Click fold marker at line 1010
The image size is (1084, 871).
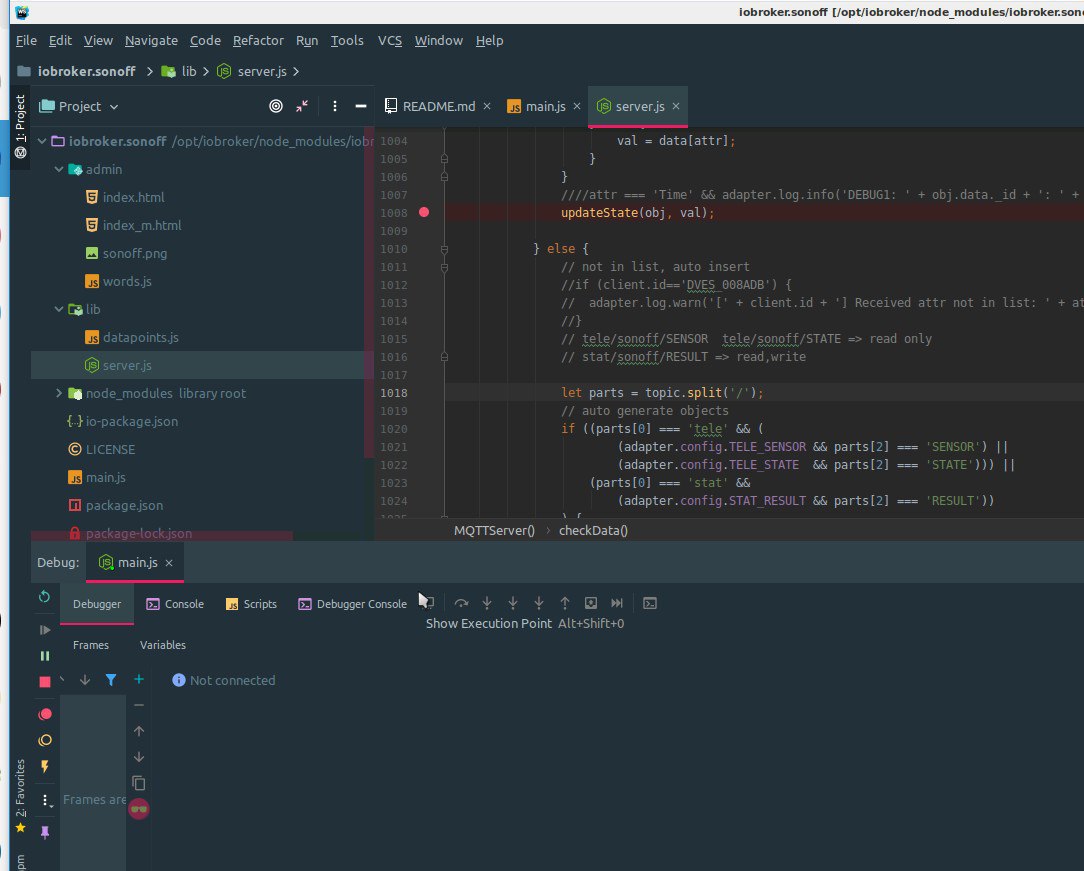[x=445, y=249]
